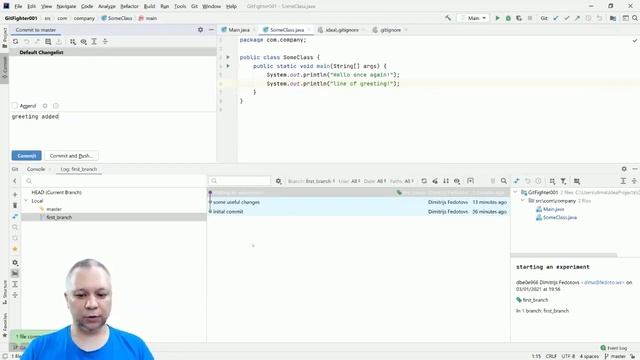Click the Git log text search field
640x360 pixels.
240,181
